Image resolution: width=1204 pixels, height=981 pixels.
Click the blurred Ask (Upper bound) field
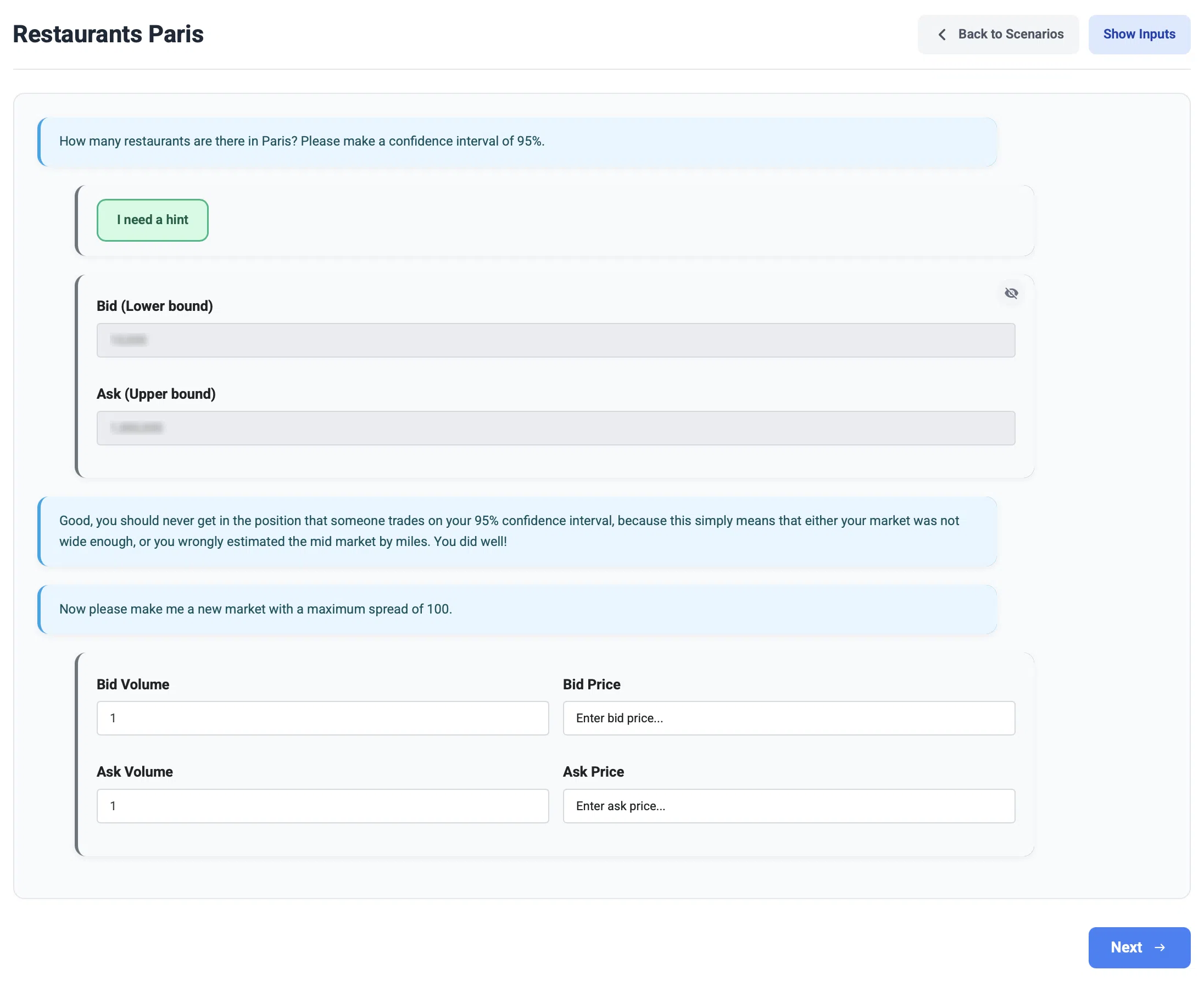click(555, 428)
